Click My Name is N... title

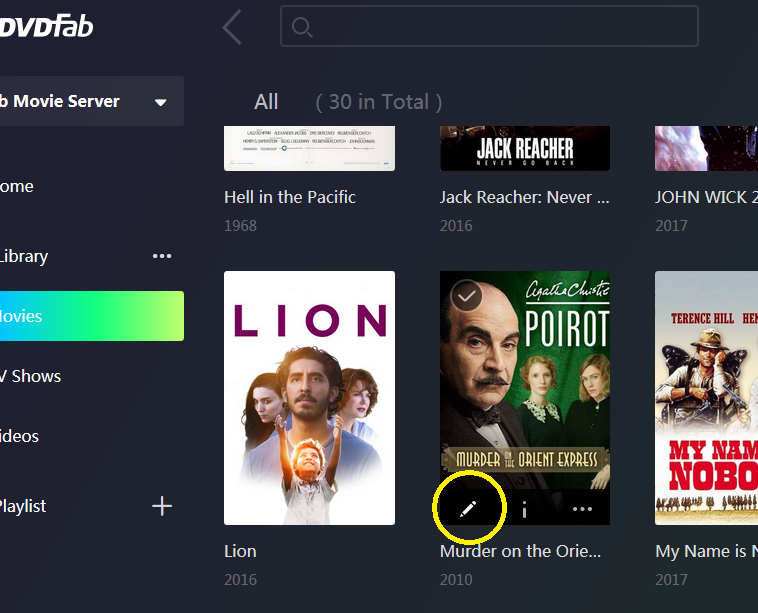pos(706,551)
